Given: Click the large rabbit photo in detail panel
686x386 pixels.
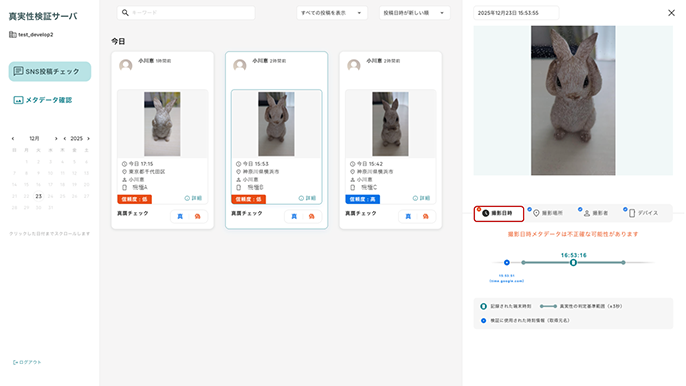Looking at the screenshot, I should (573, 100).
